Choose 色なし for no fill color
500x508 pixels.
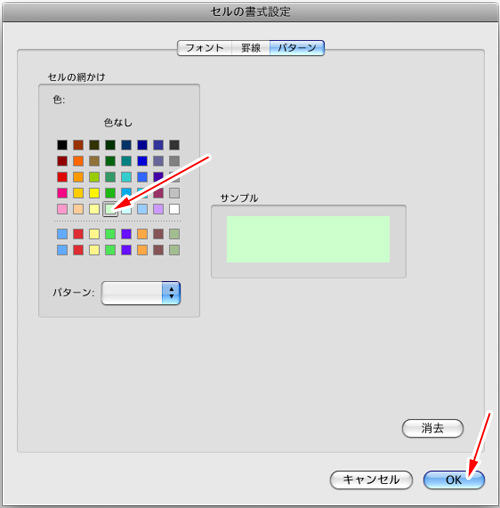click(x=118, y=123)
